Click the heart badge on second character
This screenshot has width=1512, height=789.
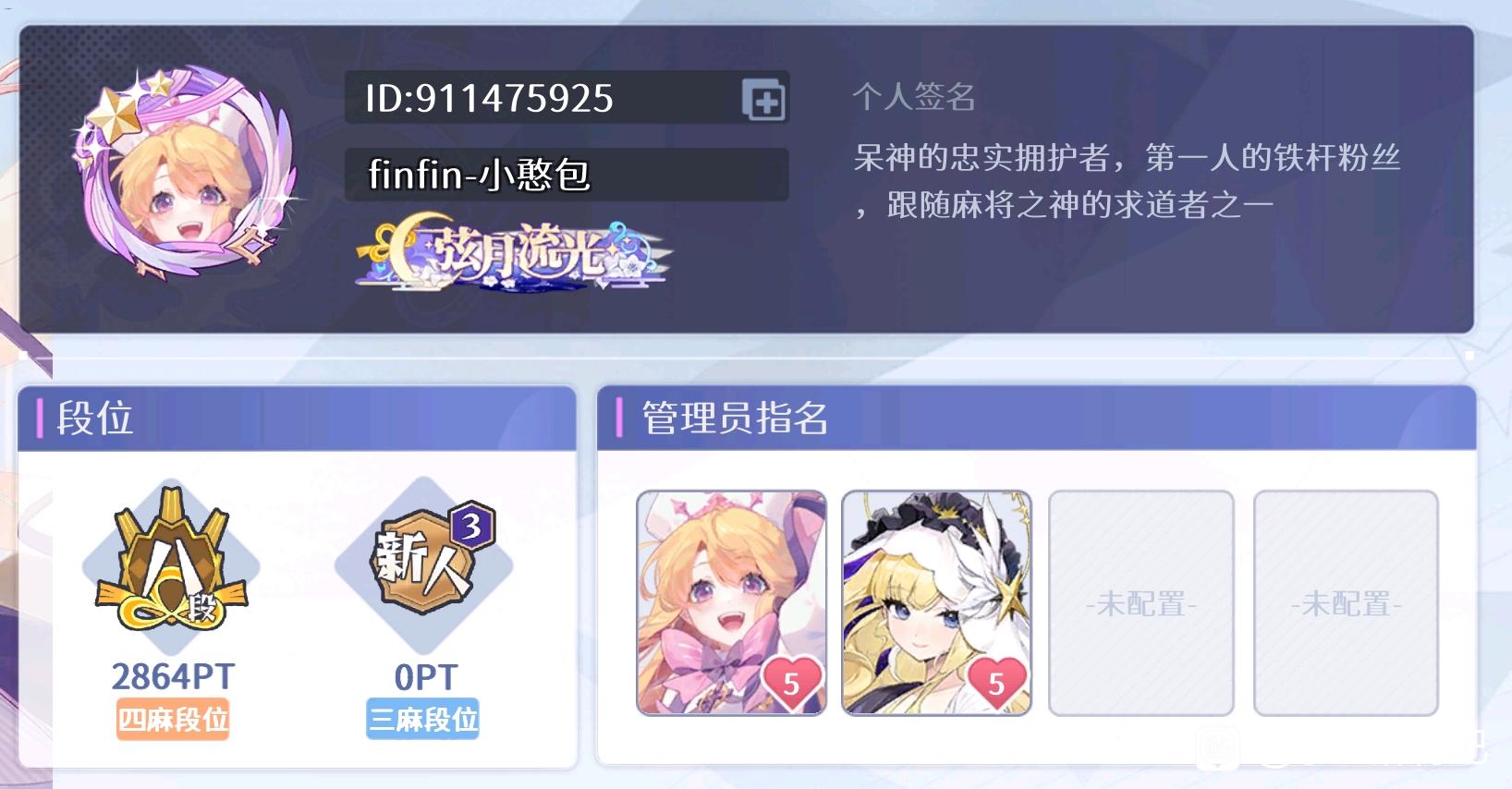pos(996,683)
